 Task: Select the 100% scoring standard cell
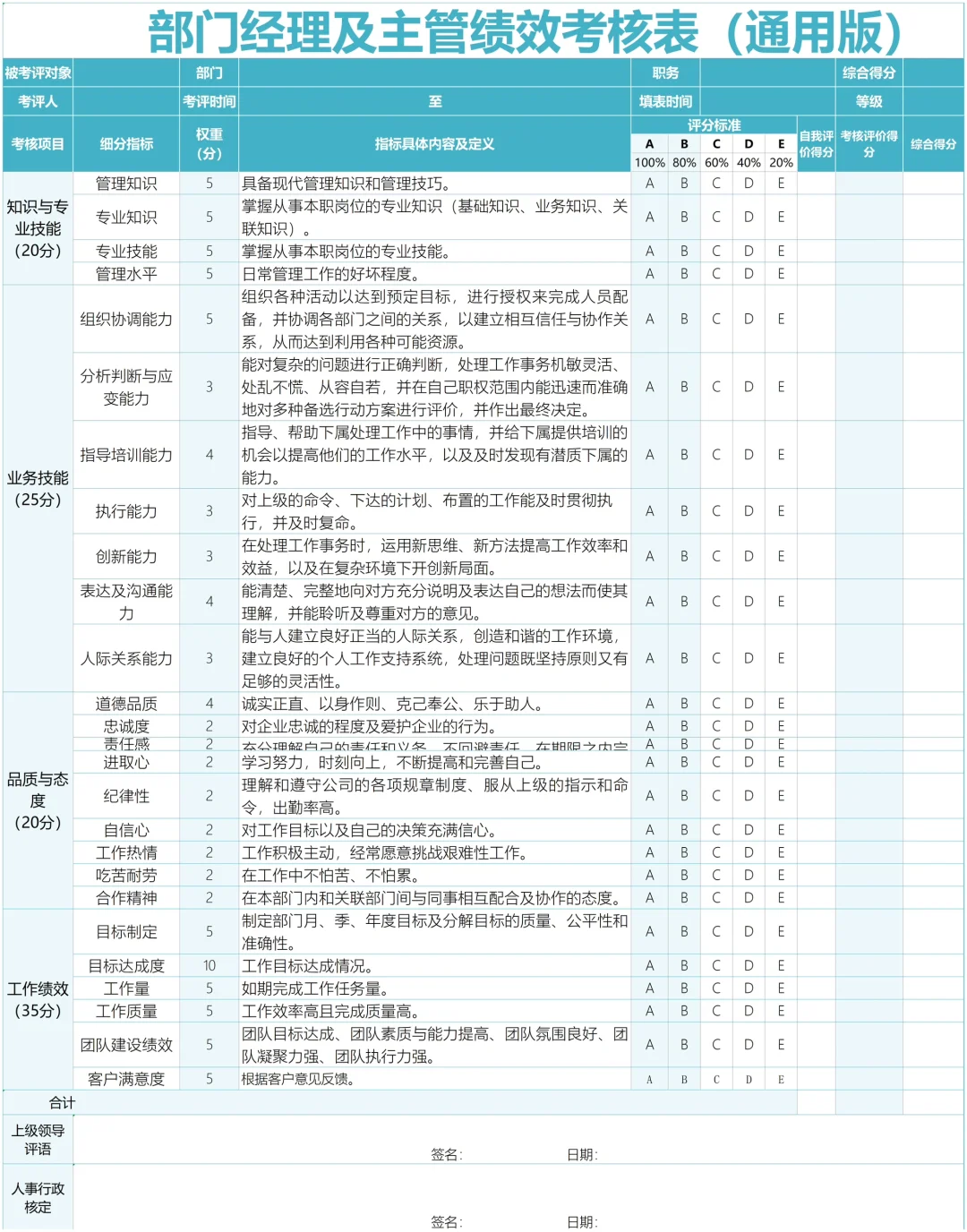pos(649,162)
